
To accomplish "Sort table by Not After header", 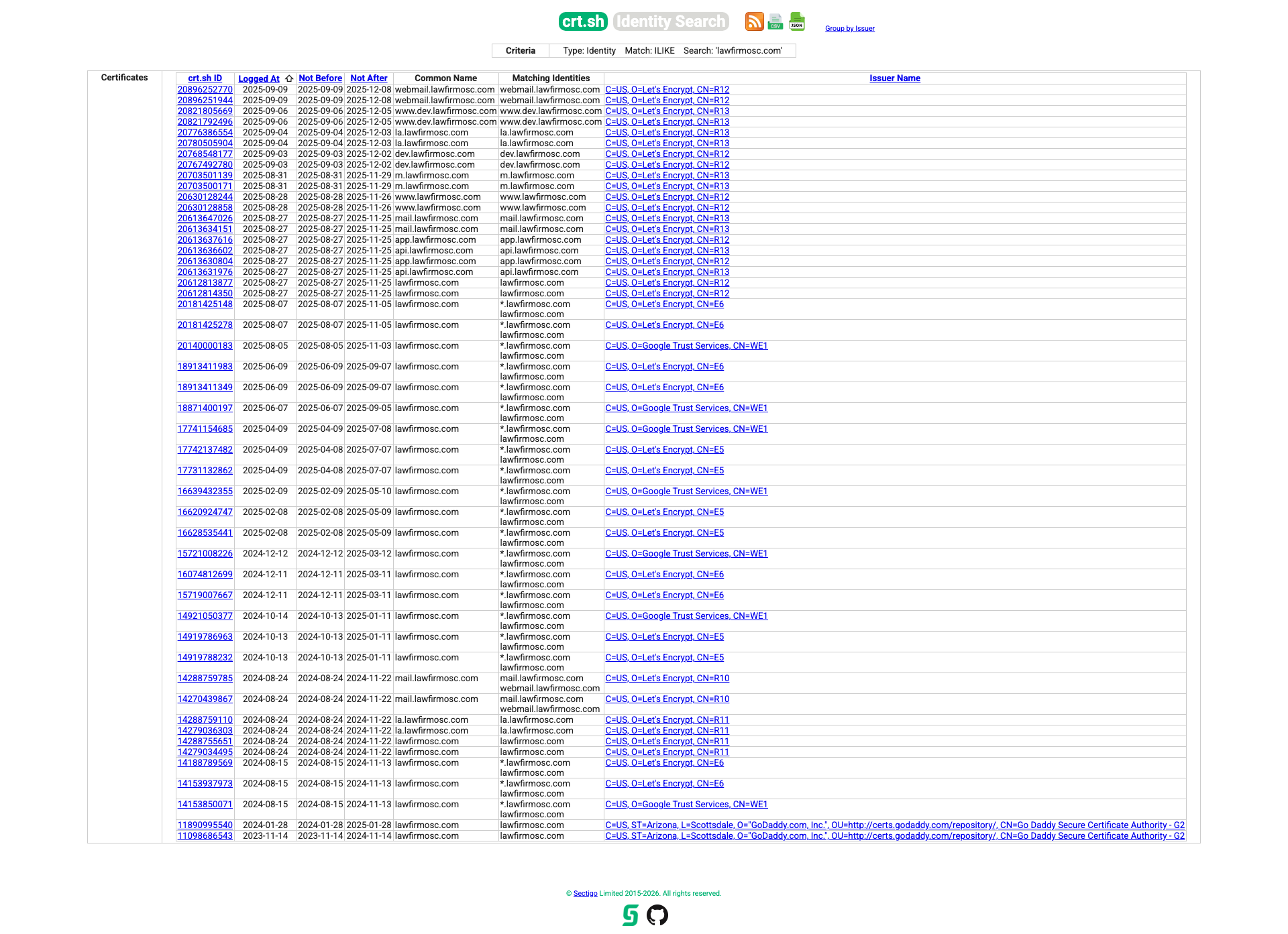I will [369, 78].
